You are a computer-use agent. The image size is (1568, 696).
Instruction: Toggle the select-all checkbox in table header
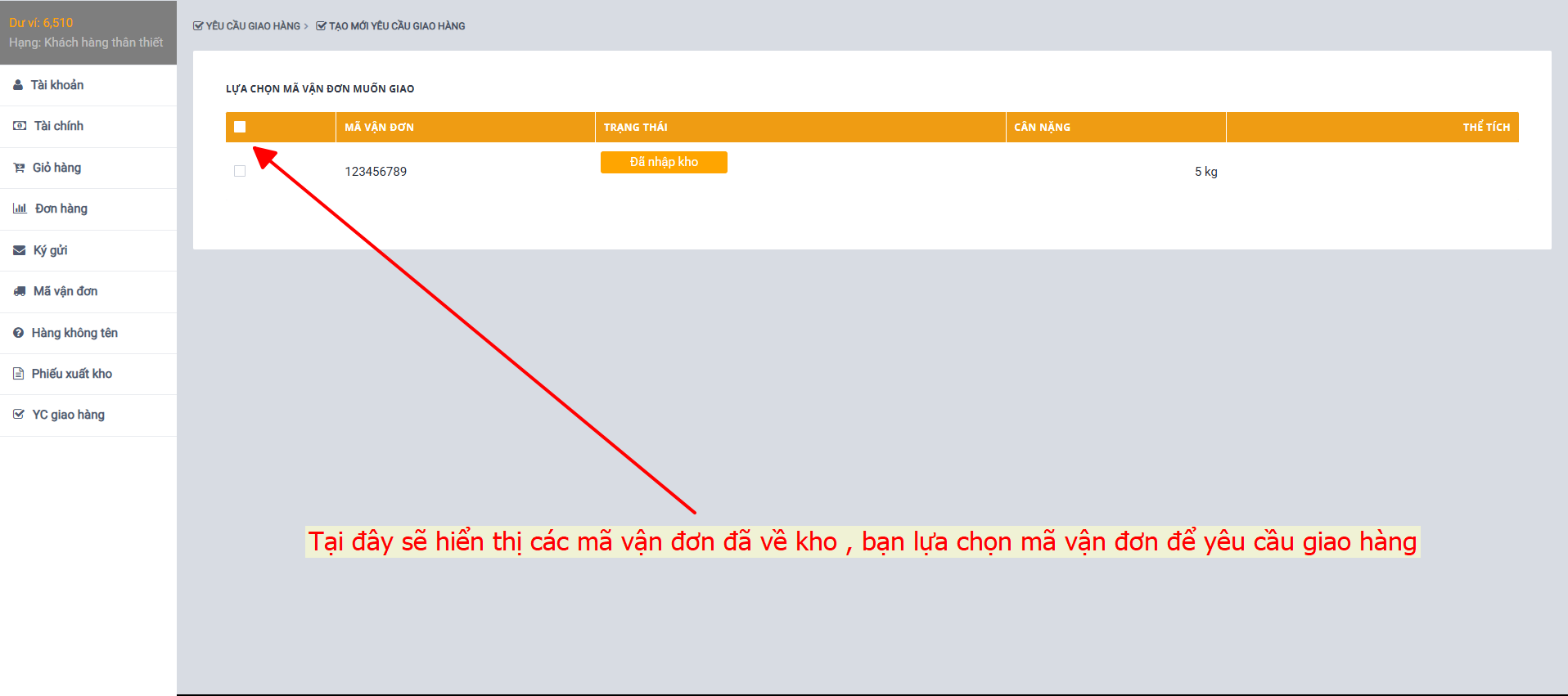(240, 127)
